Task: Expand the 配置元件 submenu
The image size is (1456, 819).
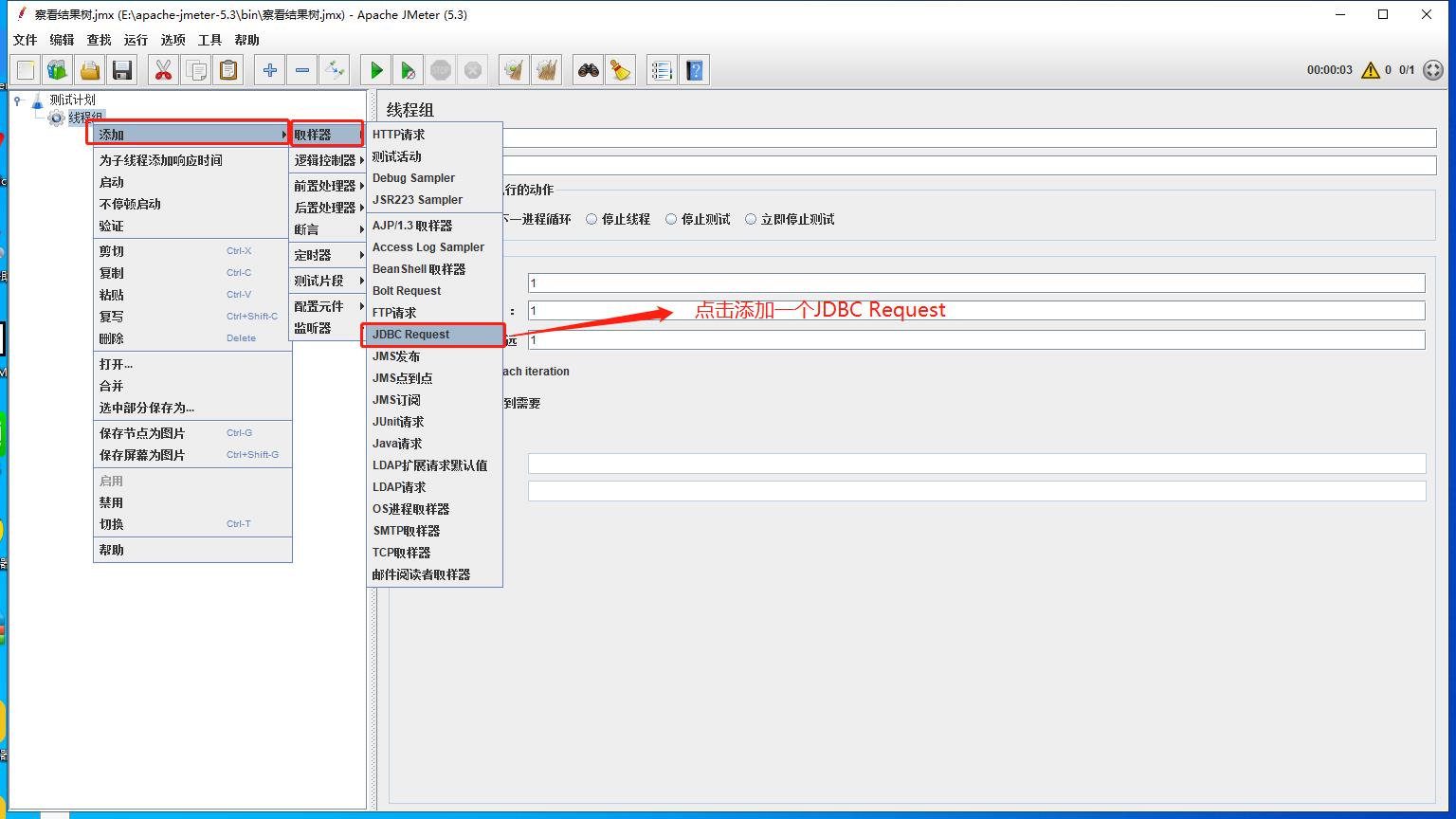Action: pyautogui.click(x=327, y=306)
